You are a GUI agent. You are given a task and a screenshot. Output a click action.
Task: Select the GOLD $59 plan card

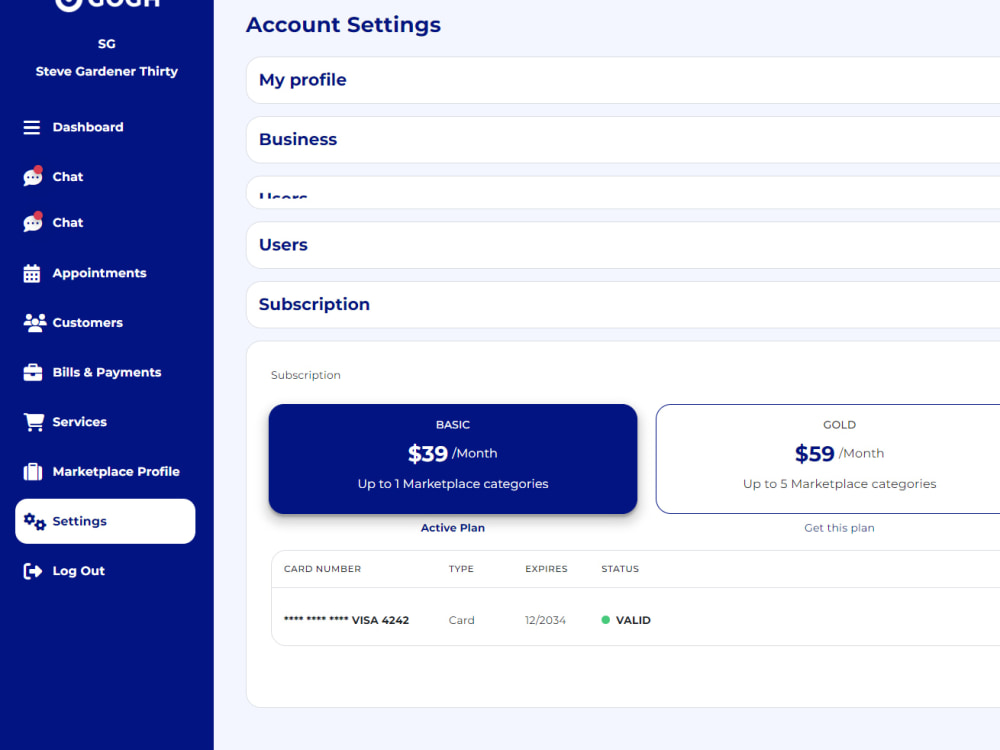[828, 459]
